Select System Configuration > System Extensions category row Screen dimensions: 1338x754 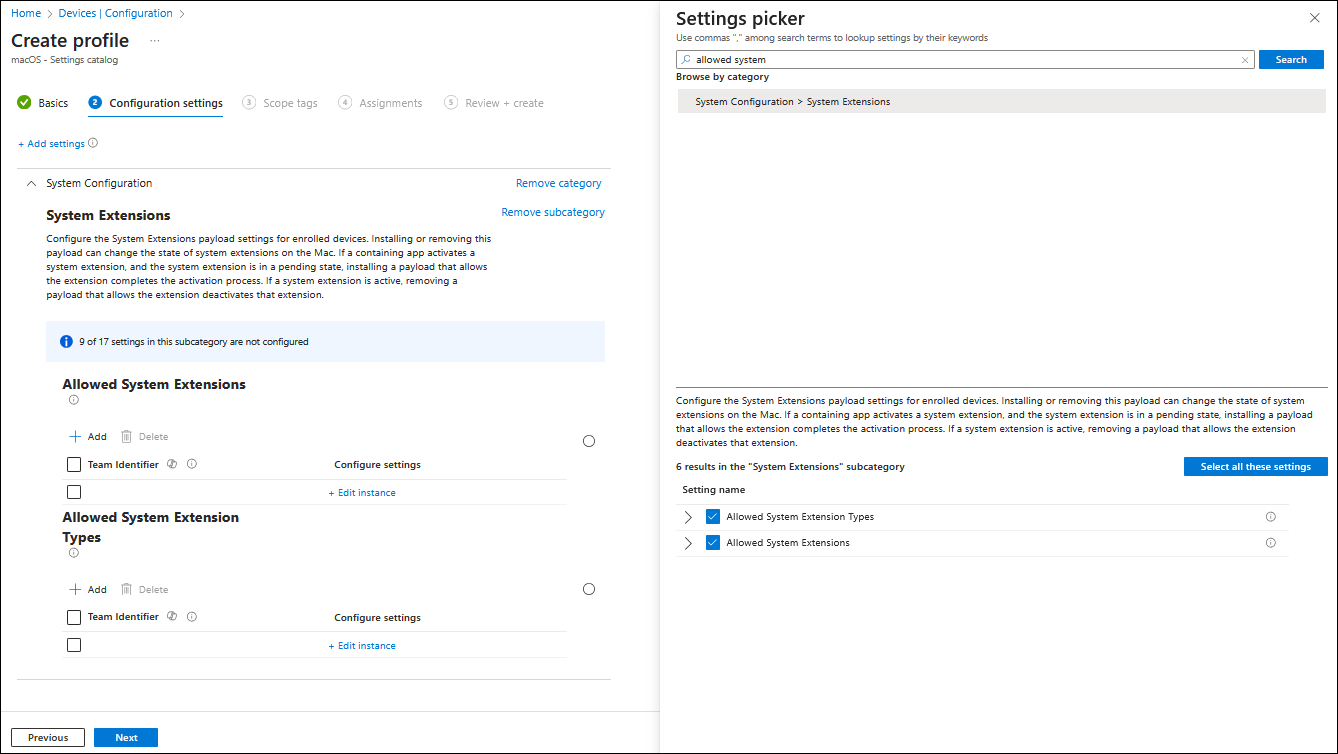tap(1002, 101)
